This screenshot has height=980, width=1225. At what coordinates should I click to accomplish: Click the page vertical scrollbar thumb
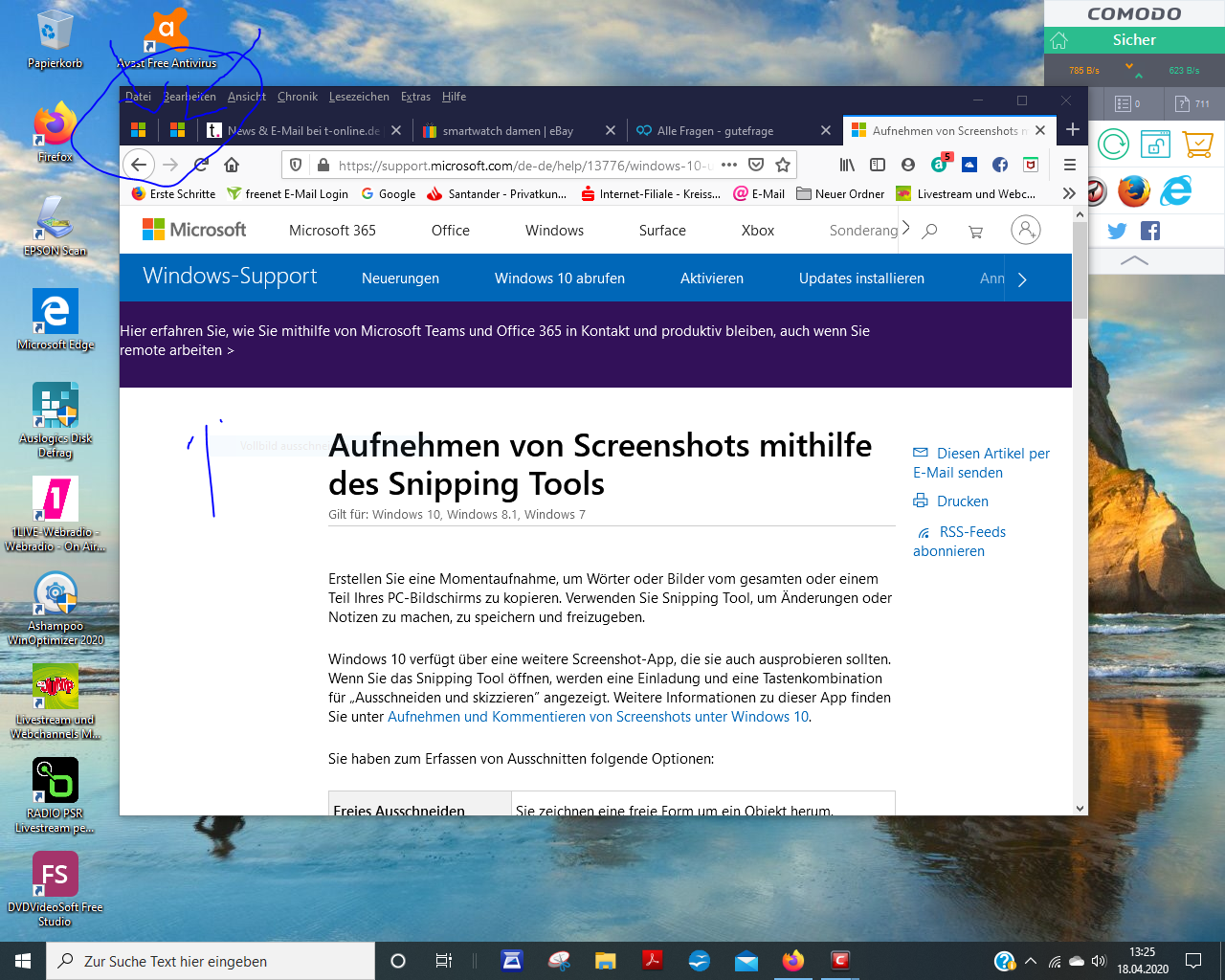tap(1080, 271)
